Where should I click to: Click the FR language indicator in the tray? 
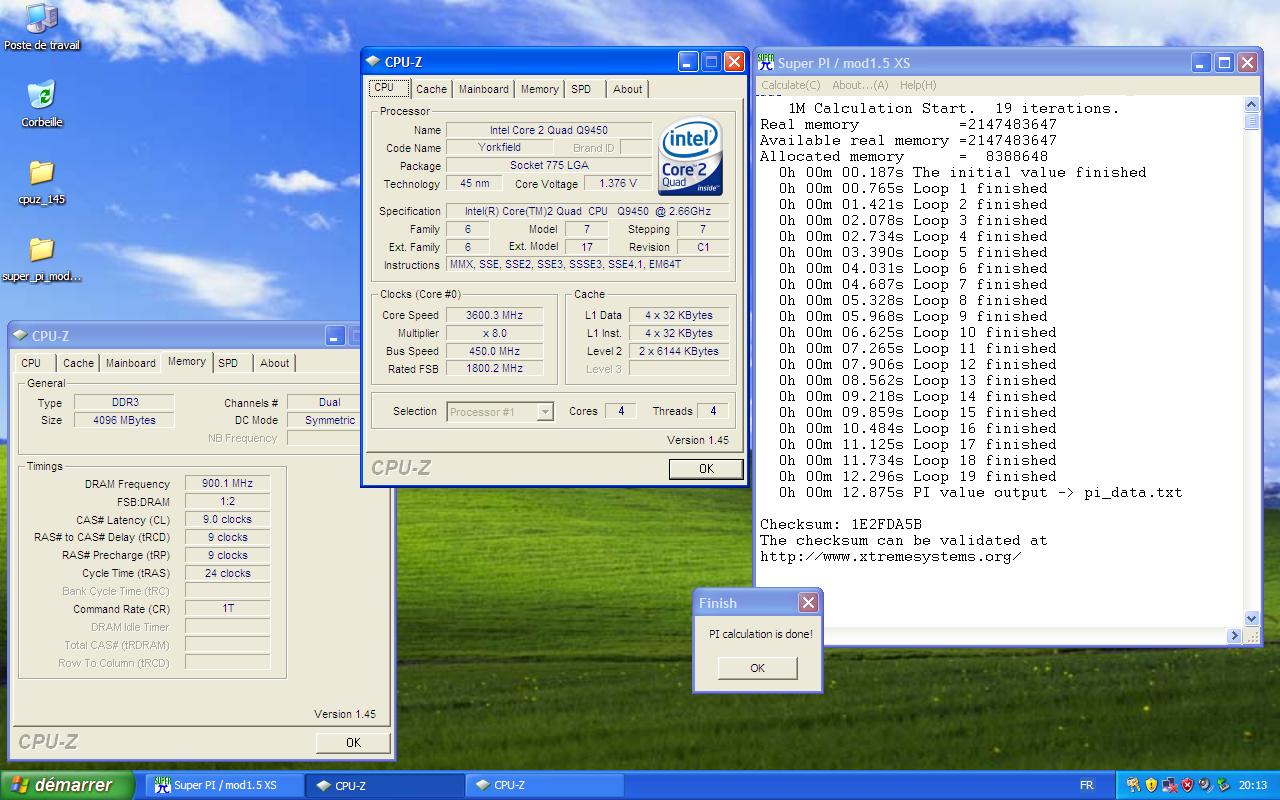(x=1086, y=785)
